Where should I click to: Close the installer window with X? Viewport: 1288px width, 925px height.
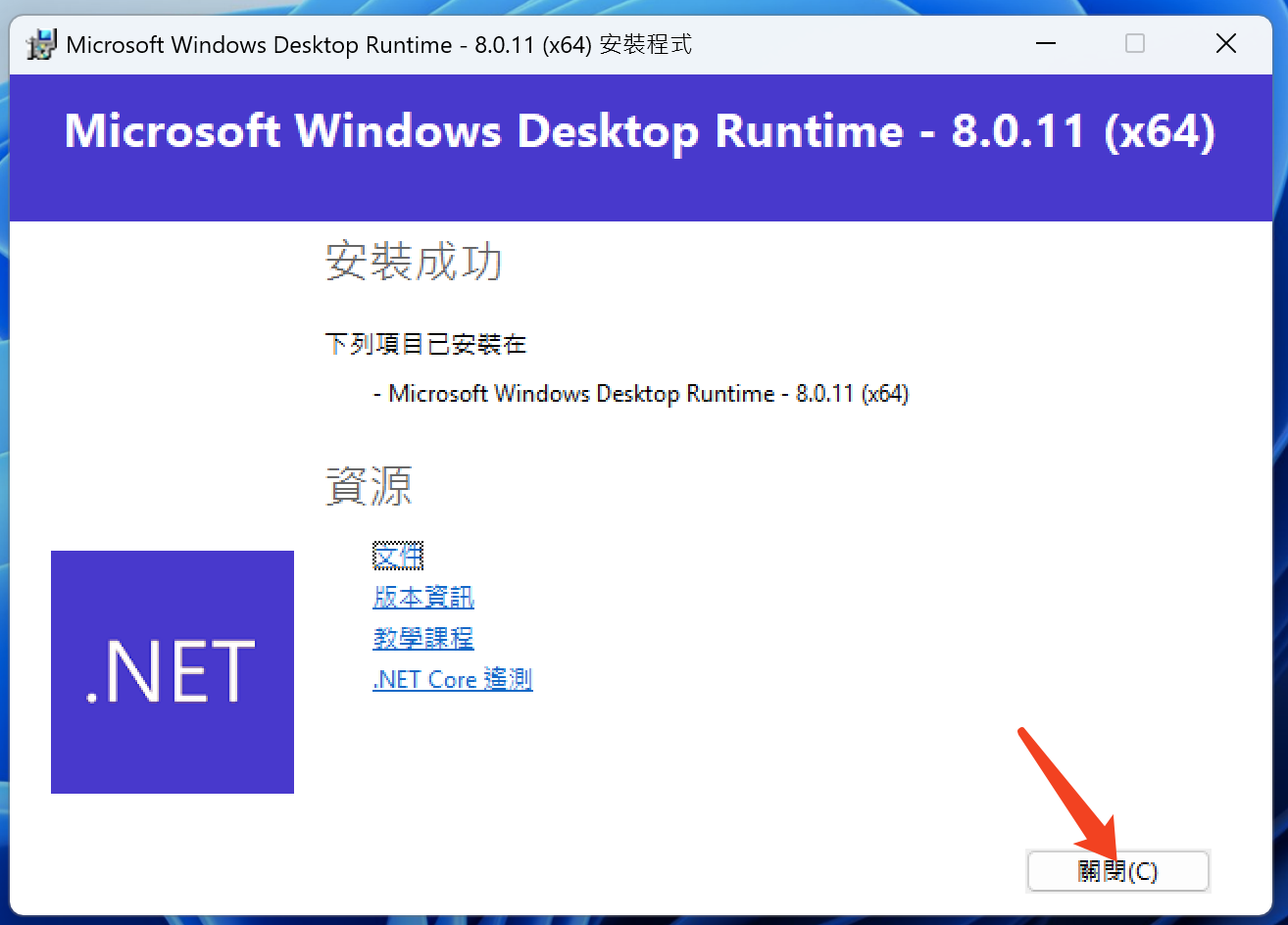point(1226,43)
